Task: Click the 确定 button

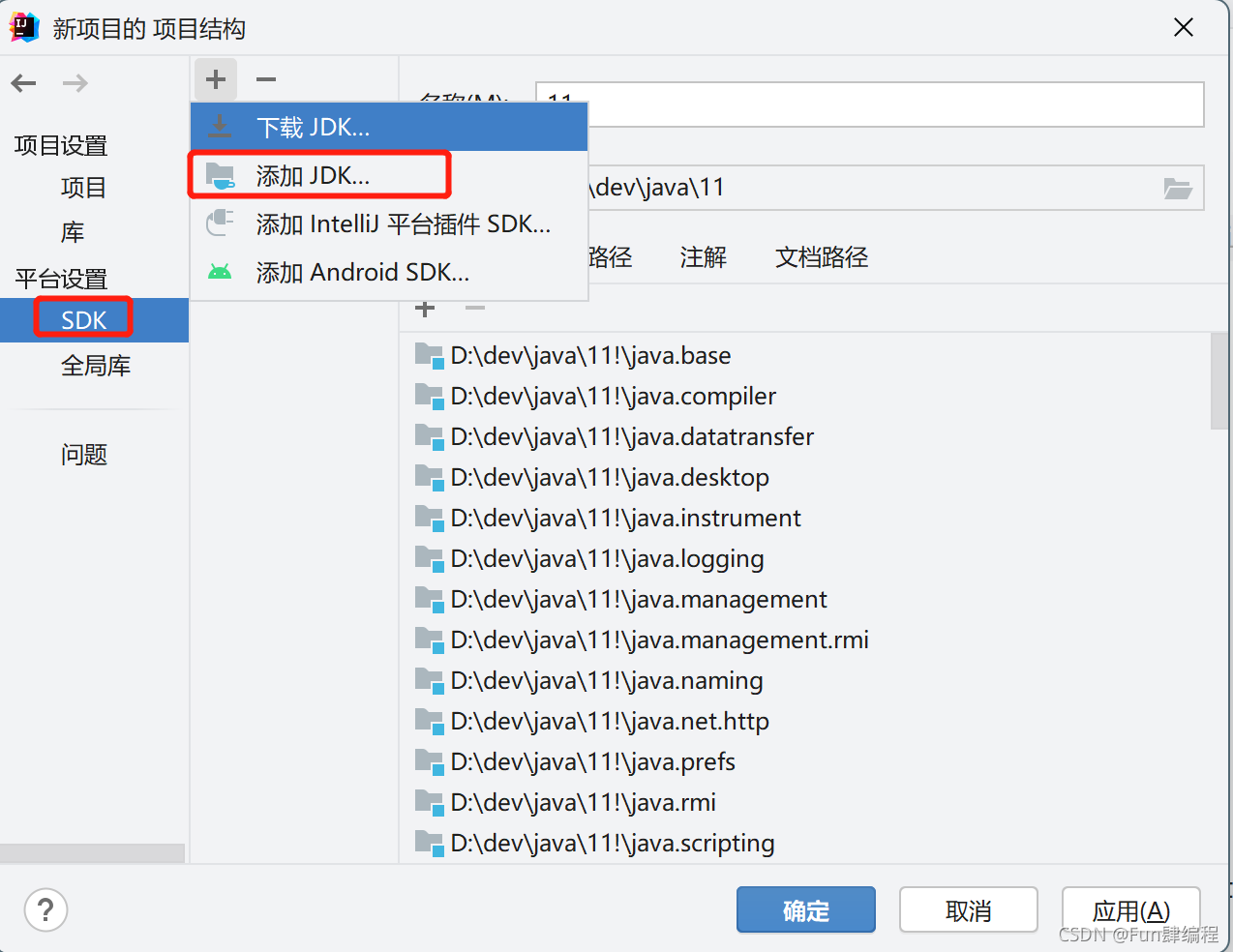Action: click(x=806, y=910)
